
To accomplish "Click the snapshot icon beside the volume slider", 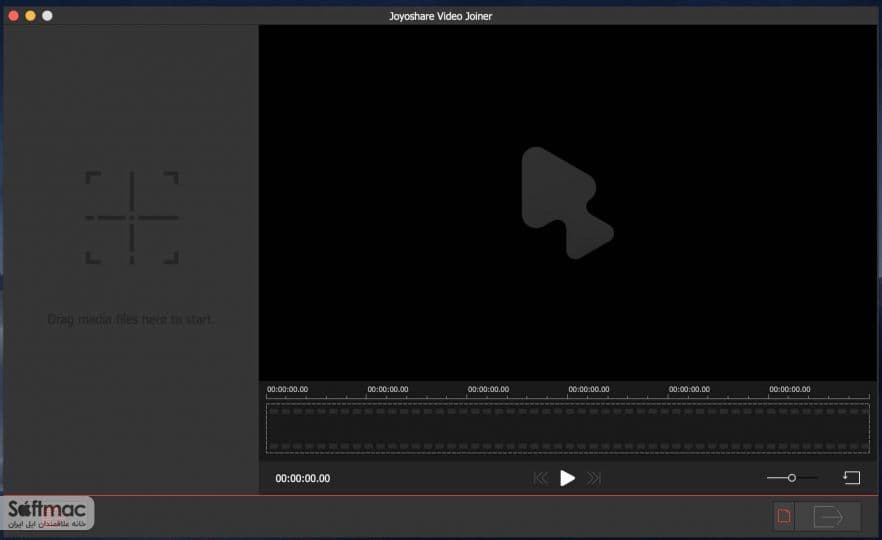I will (x=852, y=478).
